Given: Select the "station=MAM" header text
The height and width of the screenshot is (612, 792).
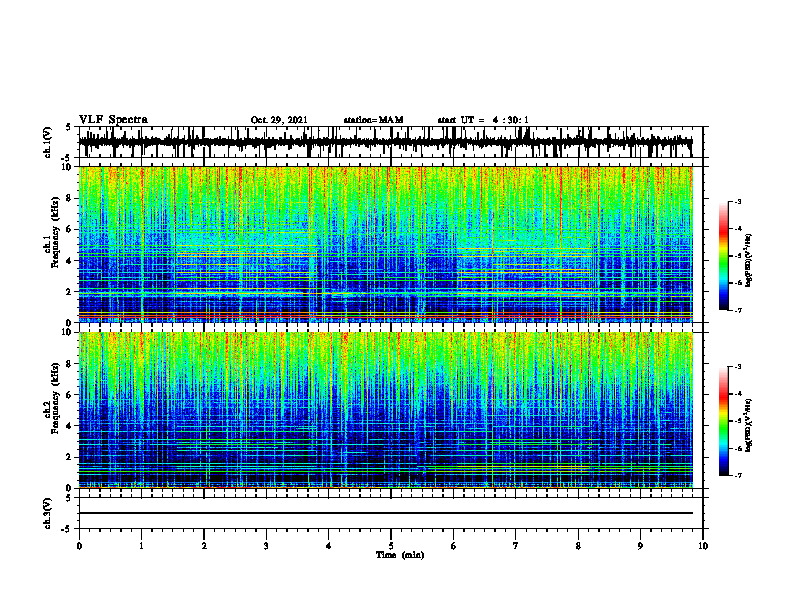Looking at the screenshot, I should [374, 120].
